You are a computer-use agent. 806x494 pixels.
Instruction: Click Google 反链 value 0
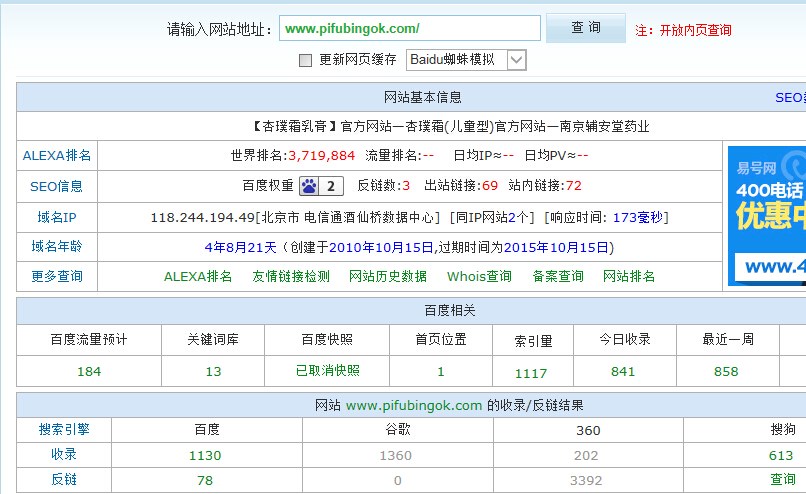[397, 480]
